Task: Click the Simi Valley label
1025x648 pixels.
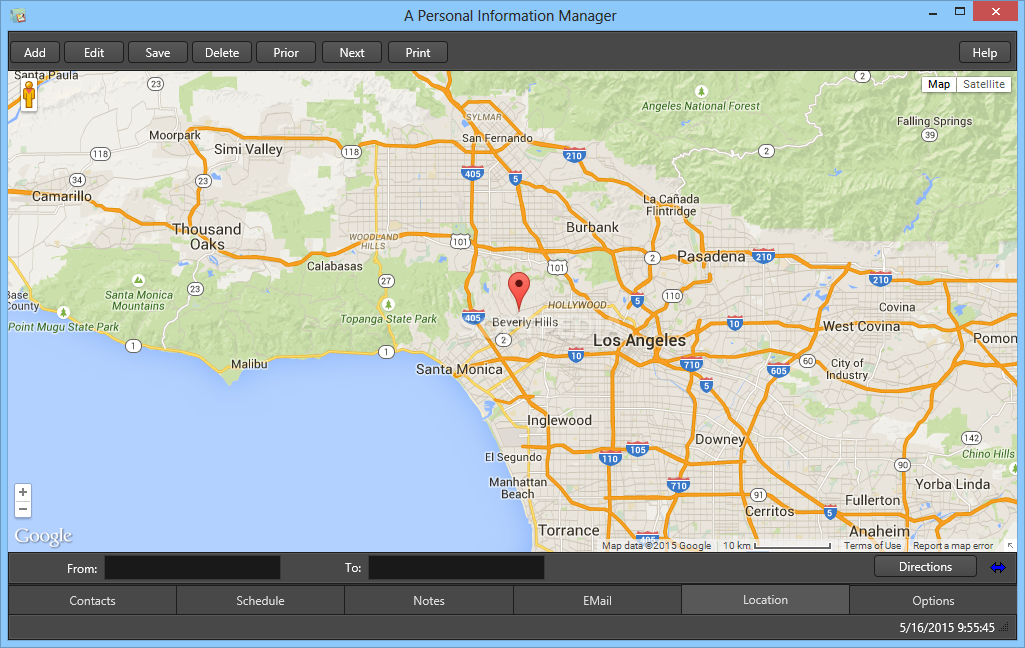Action: (248, 149)
